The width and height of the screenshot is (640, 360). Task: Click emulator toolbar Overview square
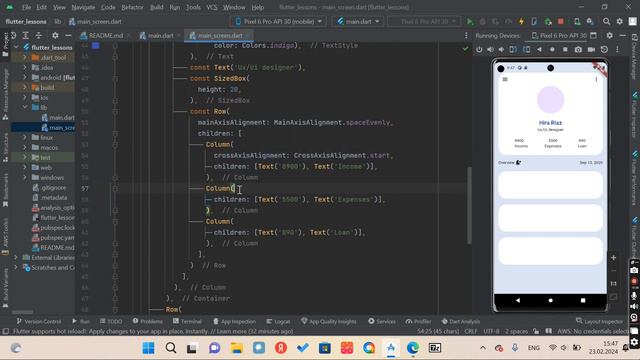(x=565, y=49)
